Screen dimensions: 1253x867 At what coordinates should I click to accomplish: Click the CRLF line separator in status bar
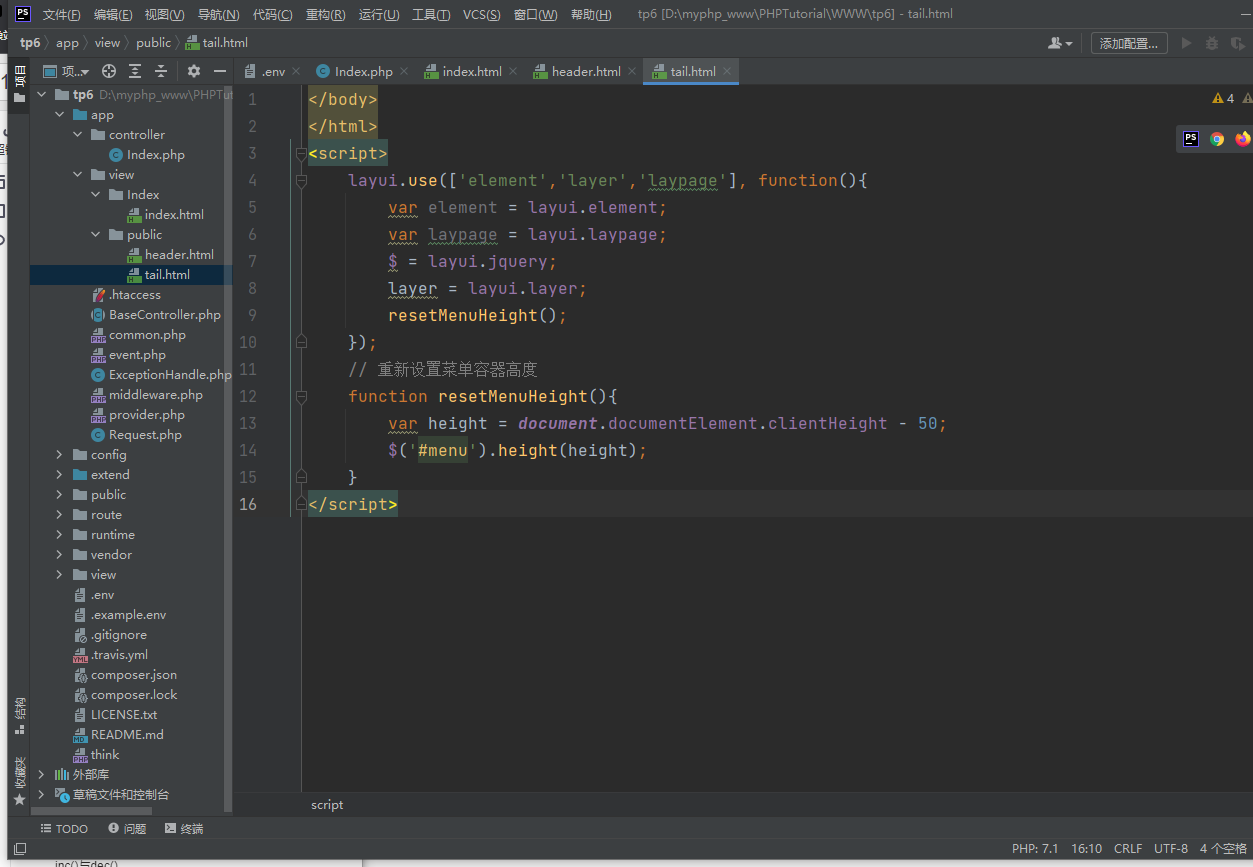point(1128,849)
